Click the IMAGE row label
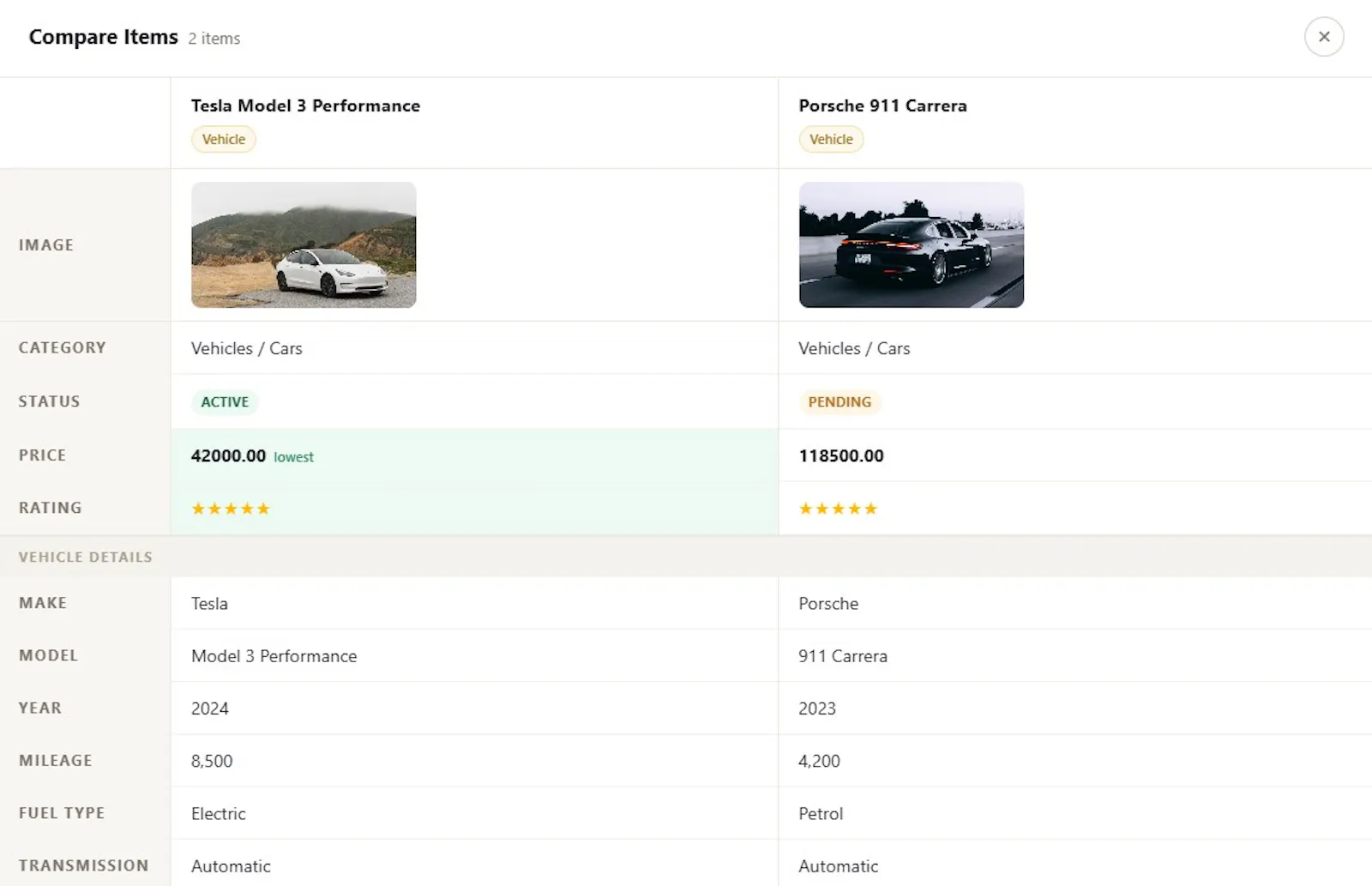 [46, 245]
